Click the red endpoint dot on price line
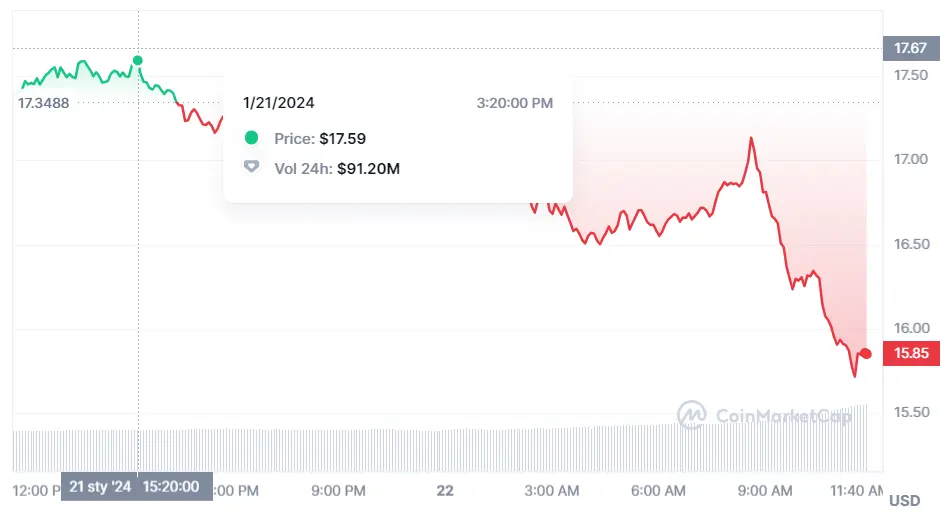 (866, 354)
